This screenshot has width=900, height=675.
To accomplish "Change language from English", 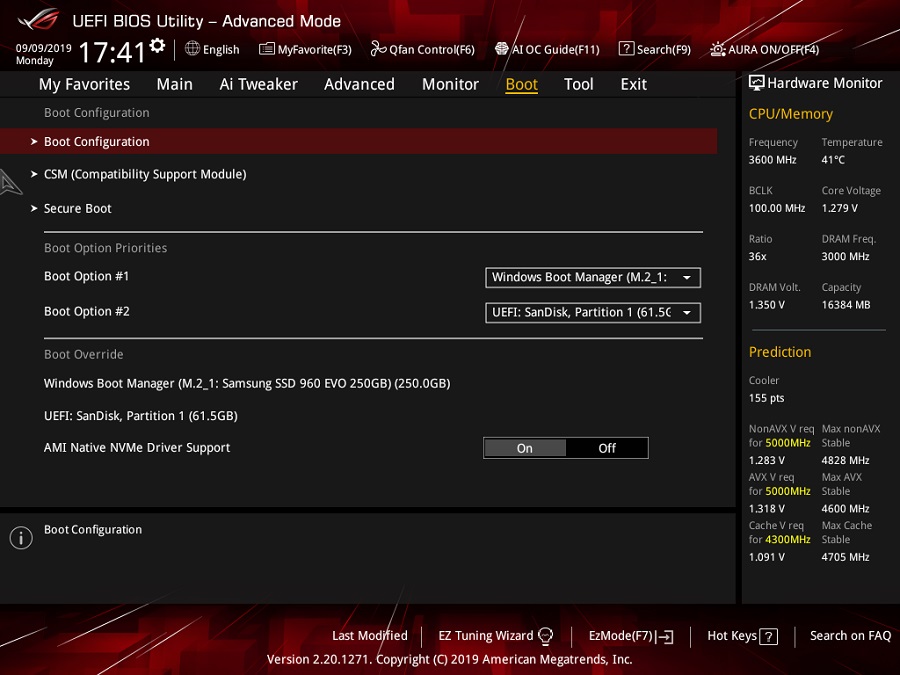I will [x=221, y=49].
